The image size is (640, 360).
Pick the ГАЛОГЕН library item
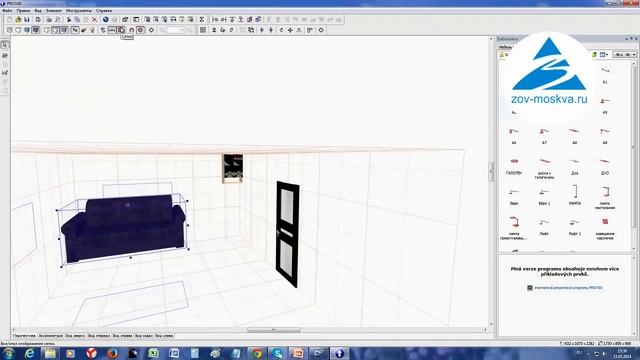coord(514,166)
